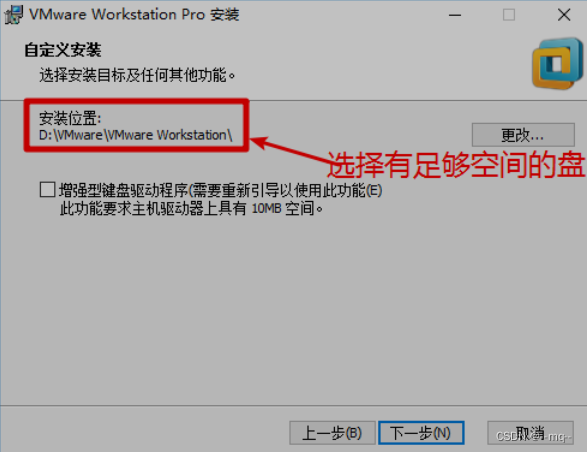This screenshot has height=452, width=587.
Task: Click the 增强型键盘驱动程序 checkbox label text
Action: tap(220, 190)
